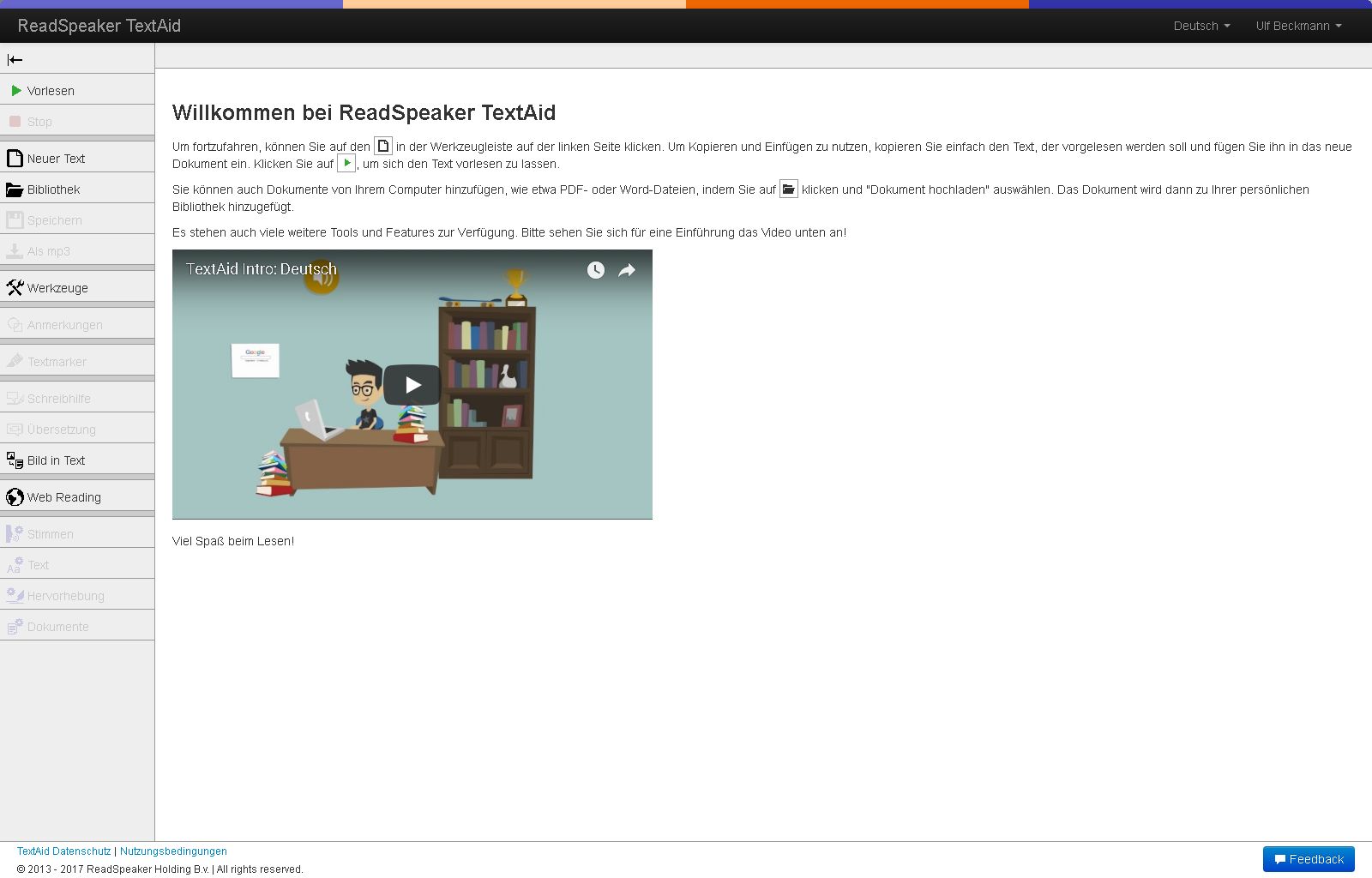Image resolution: width=1372 pixels, height=878 pixels.
Task: Click the Stop playback button
Action: click(77, 121)
